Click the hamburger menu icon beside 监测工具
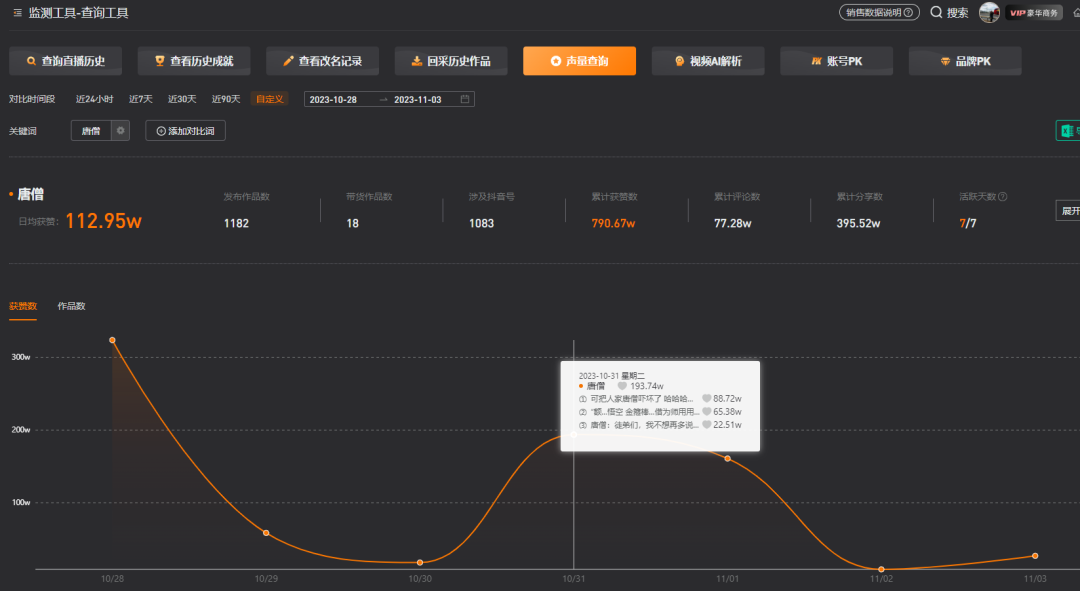 pyautogui.click(x=17, y=13)
